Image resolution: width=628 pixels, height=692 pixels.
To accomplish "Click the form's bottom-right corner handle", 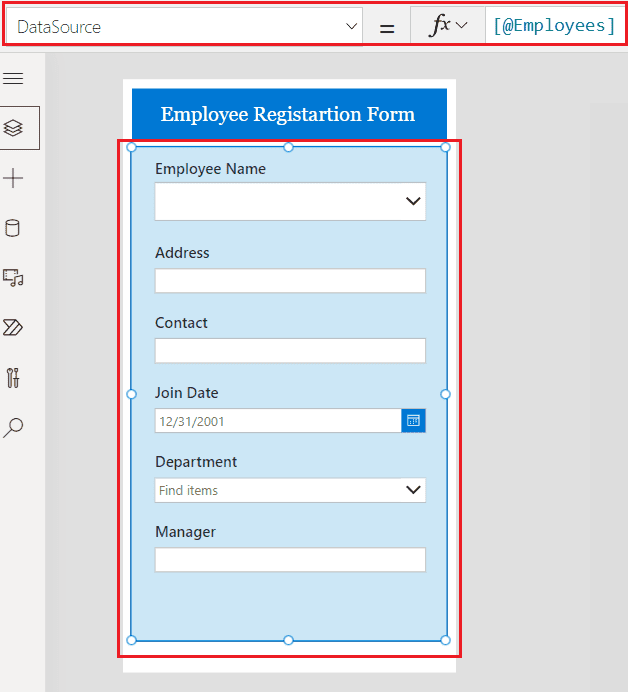I will tap(445, 640).
